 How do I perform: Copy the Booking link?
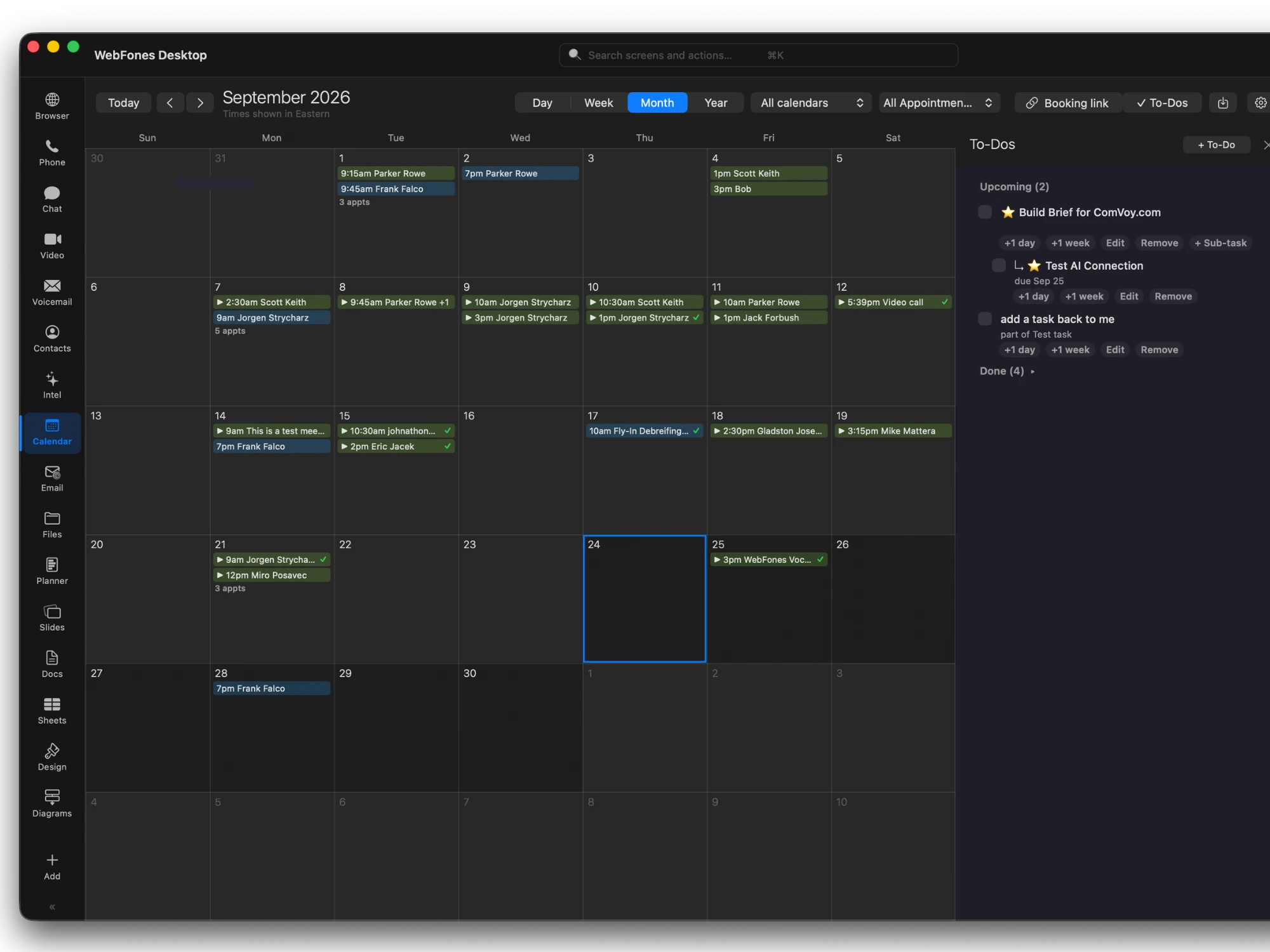click(1067, 103)
